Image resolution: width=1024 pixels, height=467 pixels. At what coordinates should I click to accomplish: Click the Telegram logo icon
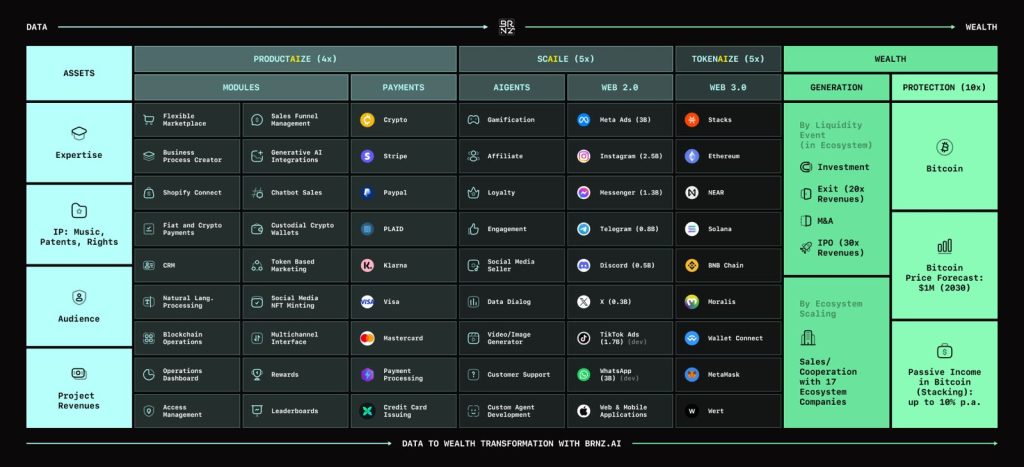584,229
